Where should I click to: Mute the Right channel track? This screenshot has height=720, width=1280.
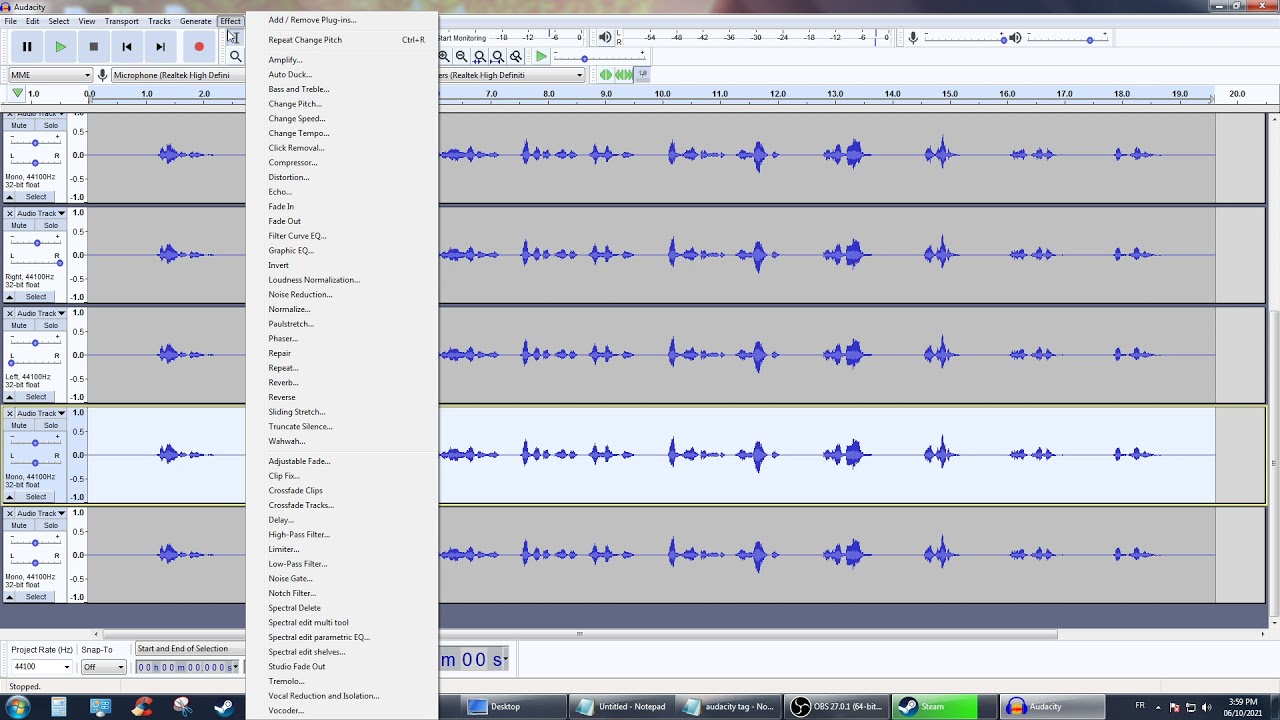pyautogui.click(x=19, y=226)
